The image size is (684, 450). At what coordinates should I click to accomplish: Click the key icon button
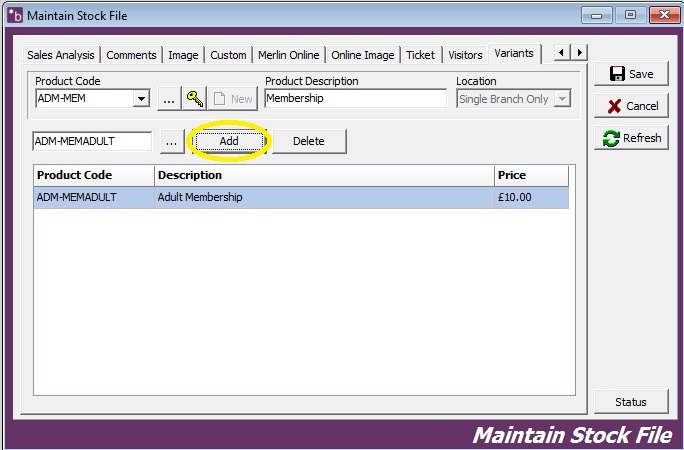[x=194, y=98]
